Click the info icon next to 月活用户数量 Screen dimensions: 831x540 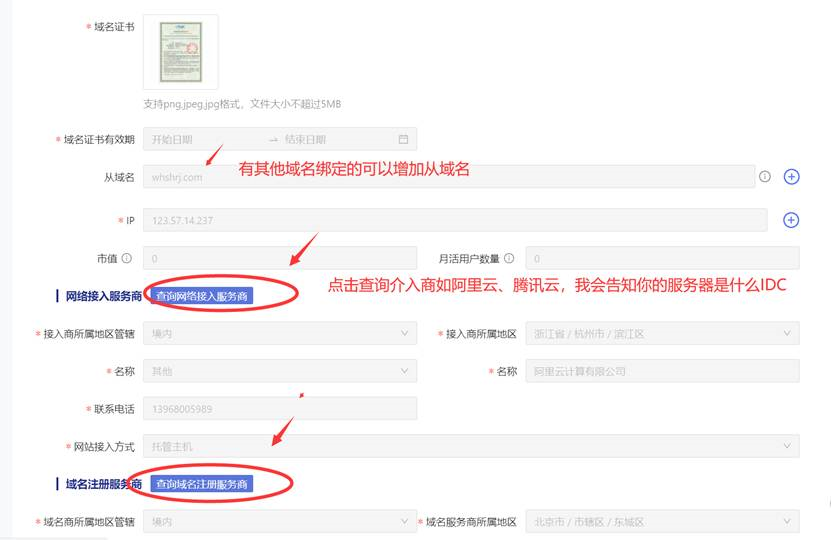(509, 258)
